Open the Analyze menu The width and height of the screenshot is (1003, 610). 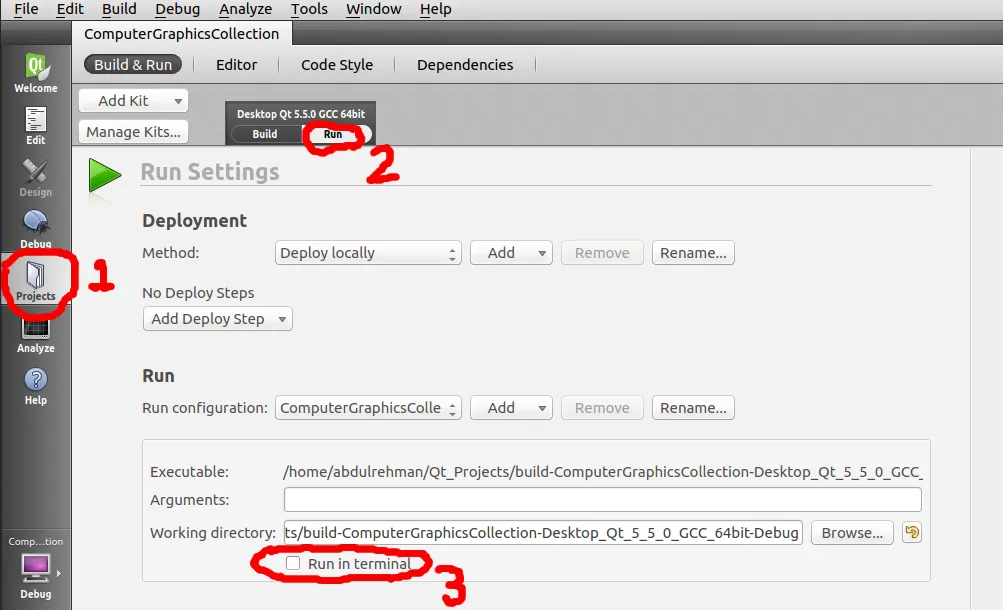(x=246, y=9)
